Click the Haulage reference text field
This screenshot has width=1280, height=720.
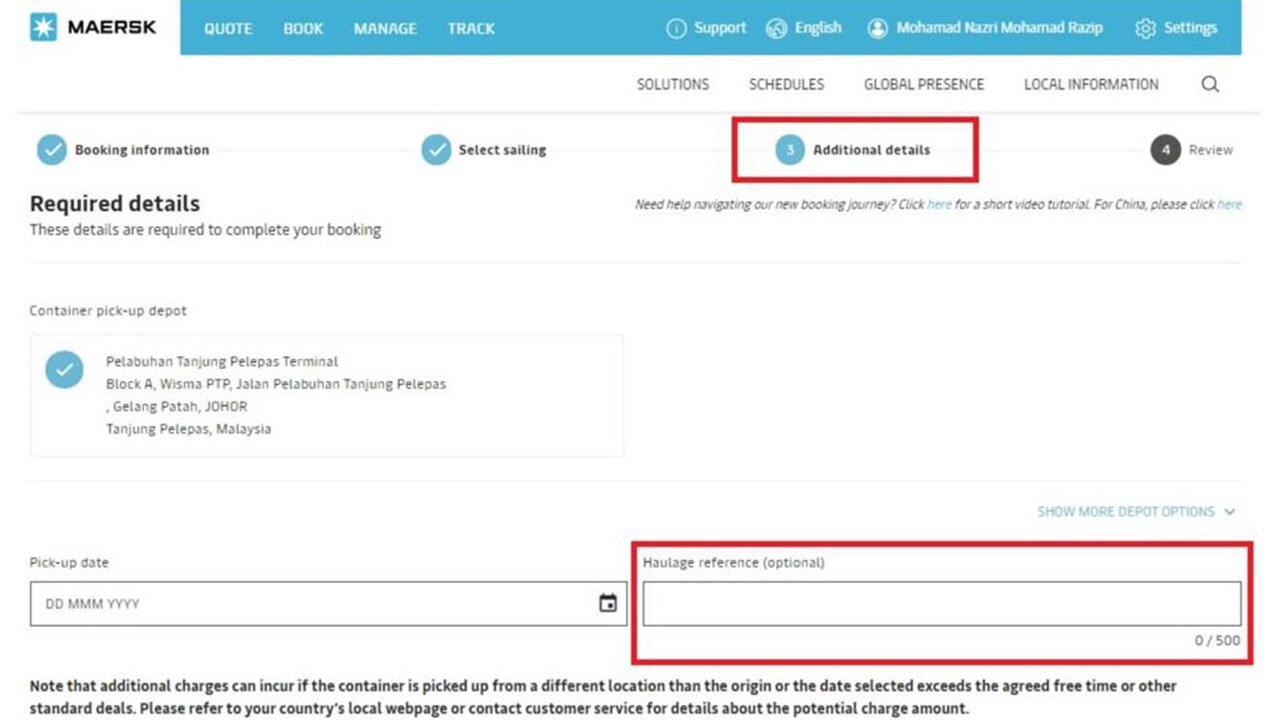pos(941,604)
